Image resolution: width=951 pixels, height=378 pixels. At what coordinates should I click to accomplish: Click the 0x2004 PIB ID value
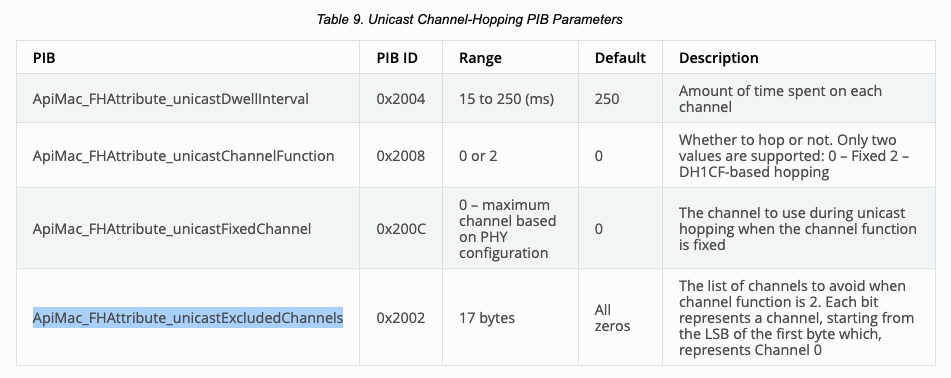click(x=401, y=98)
